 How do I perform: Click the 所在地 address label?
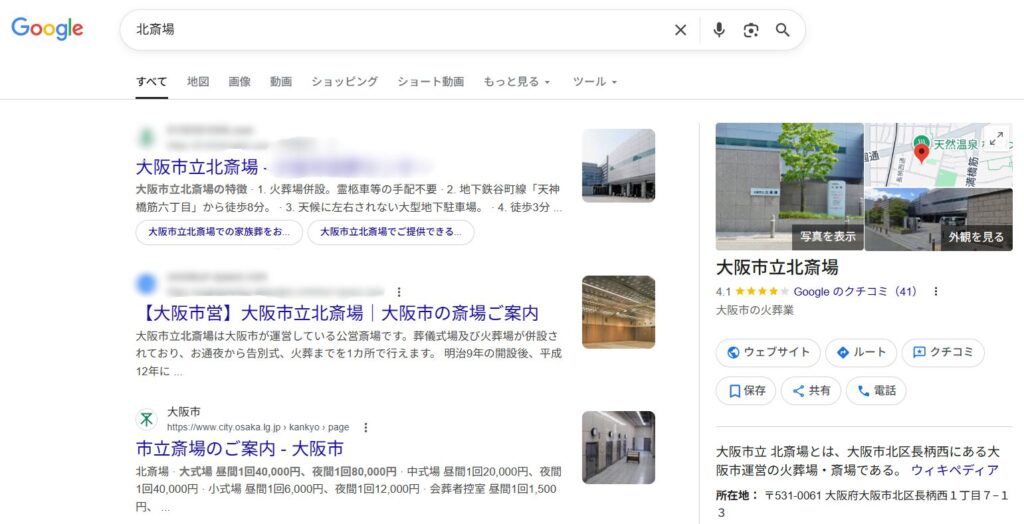(737, 495)
